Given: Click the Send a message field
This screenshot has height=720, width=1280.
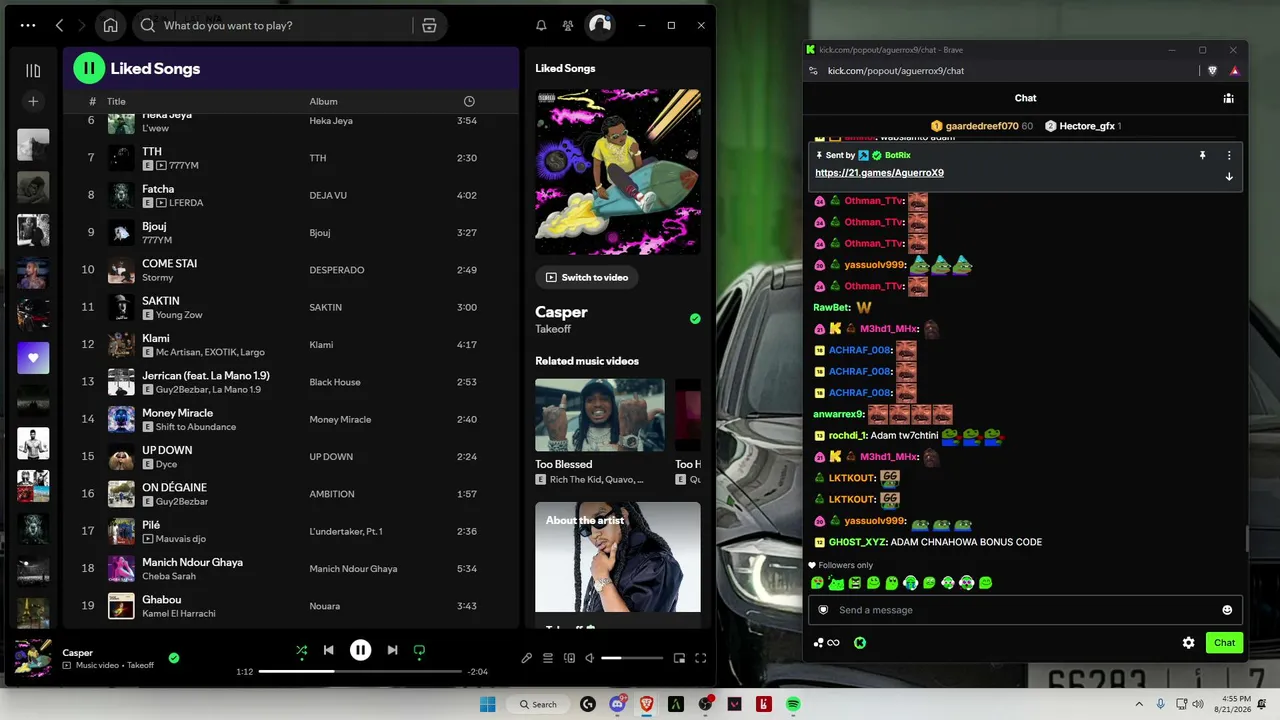Looking at the screenshot, I should point(1025,610).
